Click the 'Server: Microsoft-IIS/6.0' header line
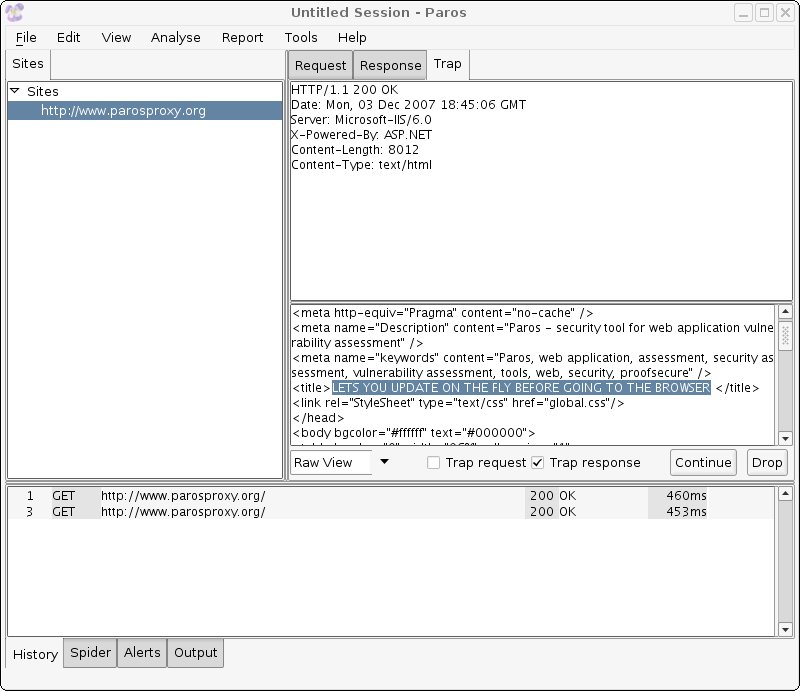This screenshot has width=800, height=691. pos(361,120)
